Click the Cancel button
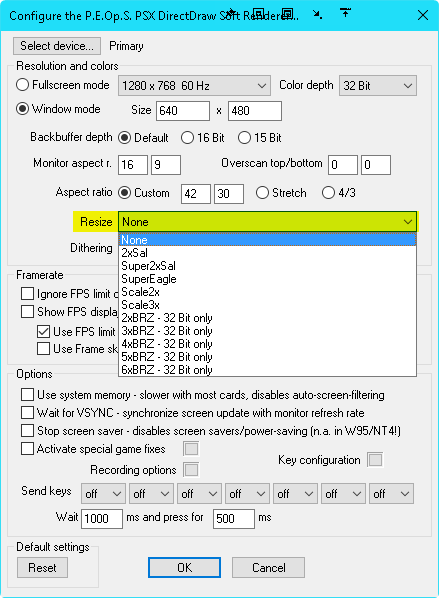439x598 pixels. tap(269, 567)
